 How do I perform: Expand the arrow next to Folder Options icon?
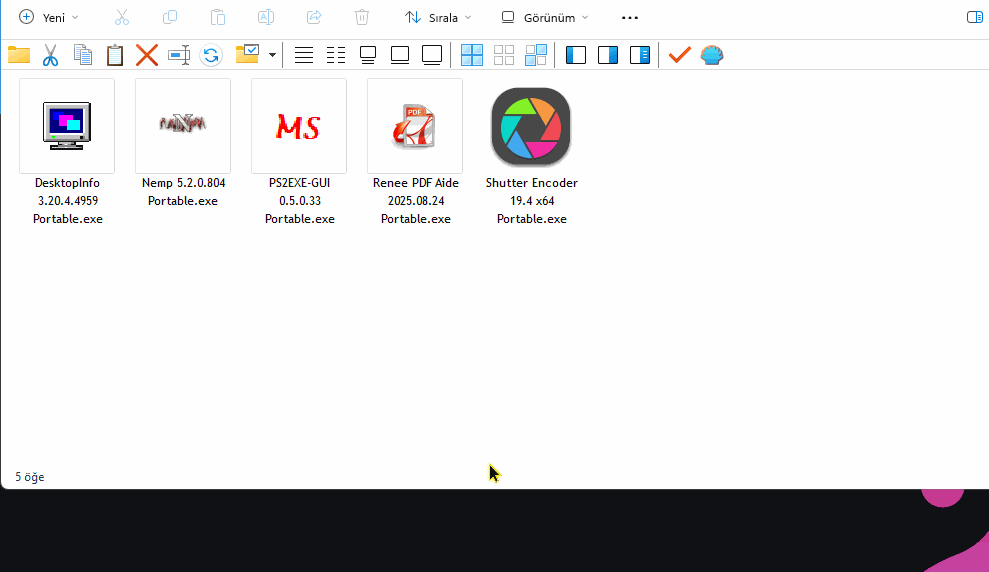[272, 55]
